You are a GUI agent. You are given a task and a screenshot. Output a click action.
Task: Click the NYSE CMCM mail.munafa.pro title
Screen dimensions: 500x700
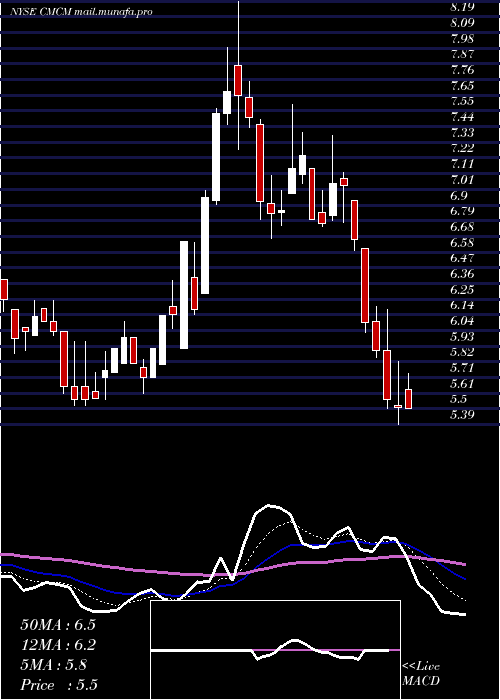[x=82, y=12]
